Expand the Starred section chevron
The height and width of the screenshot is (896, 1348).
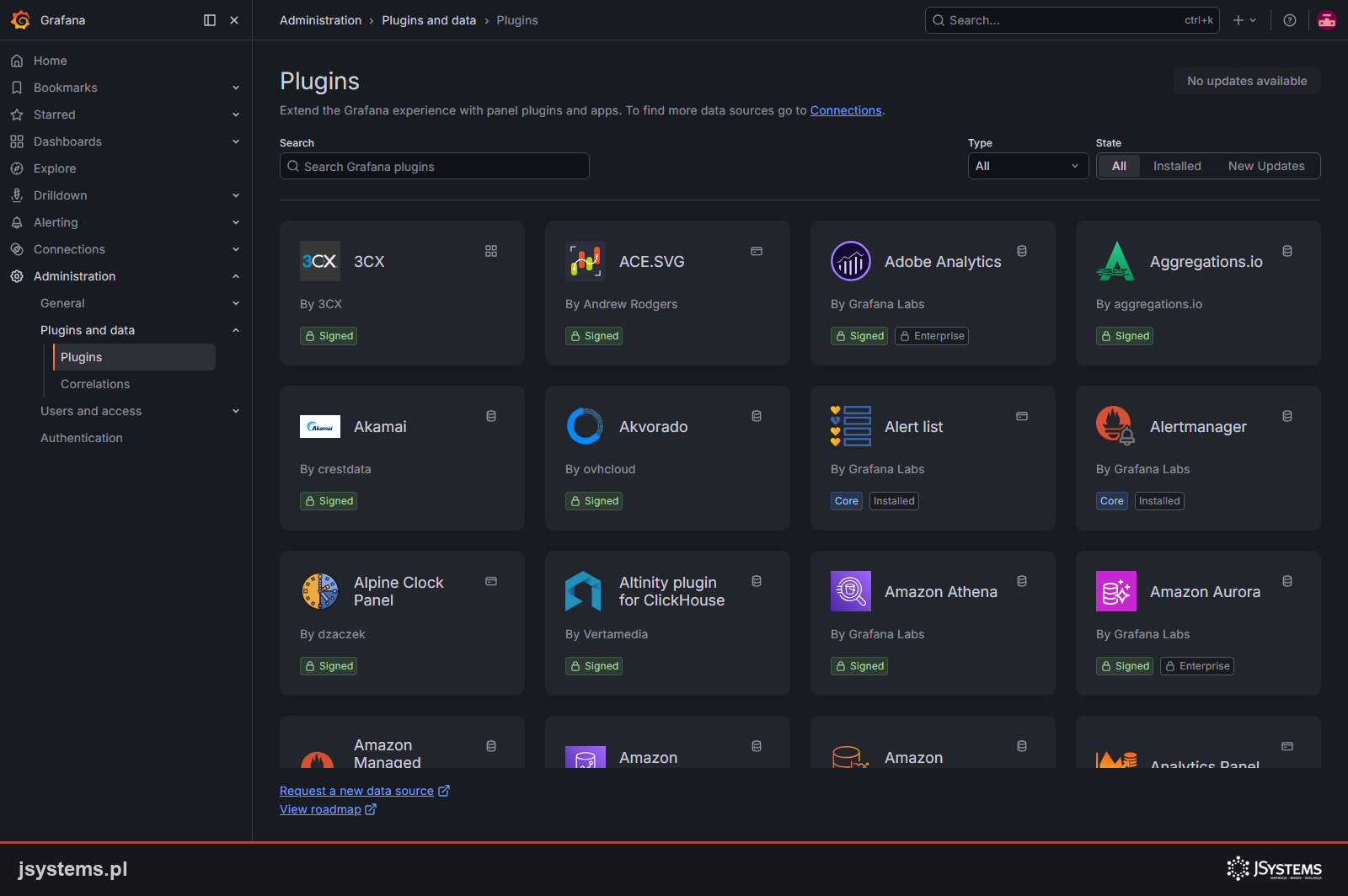pos(236,115)
